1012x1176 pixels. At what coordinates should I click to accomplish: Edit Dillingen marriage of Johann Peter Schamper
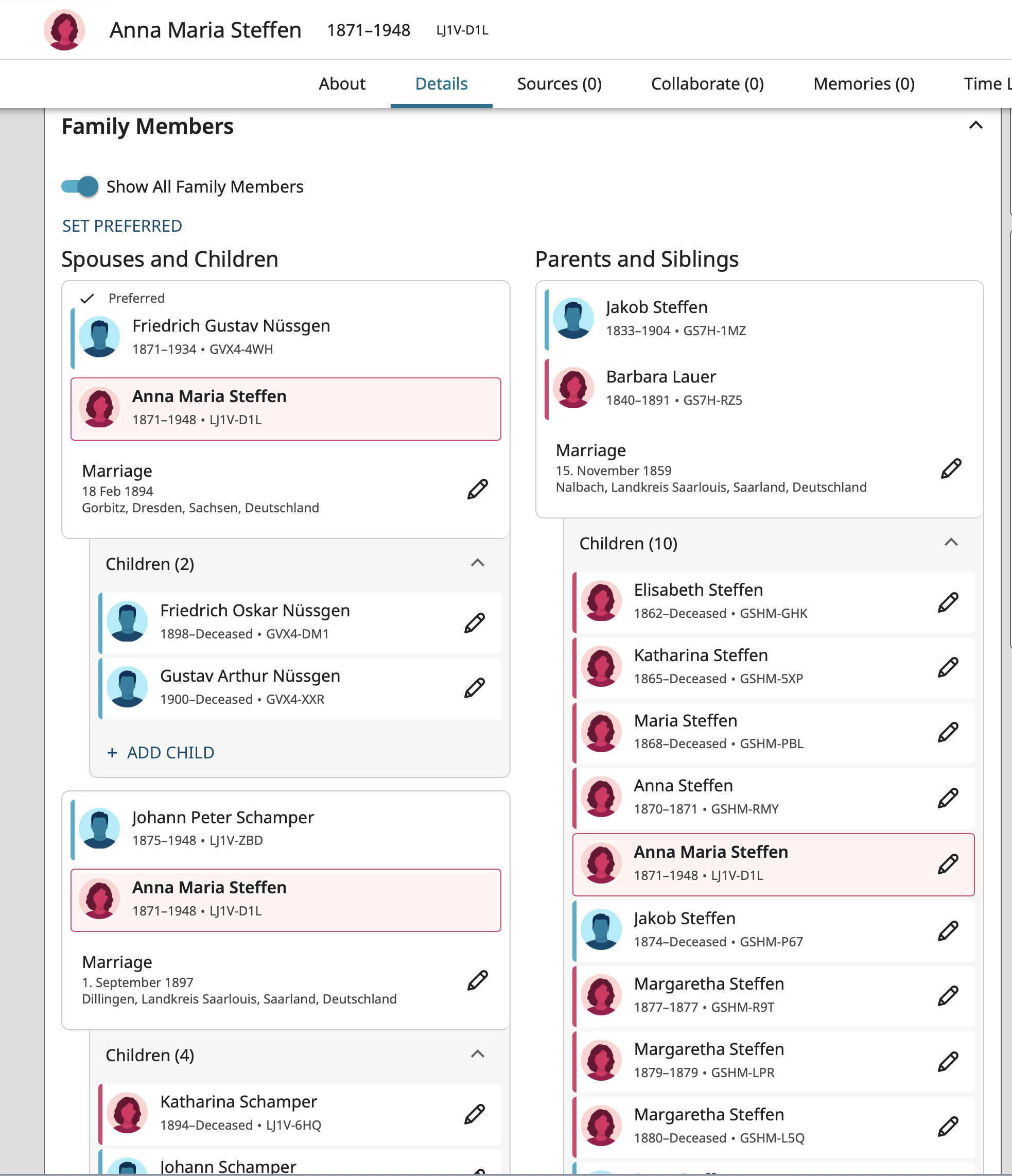pyautogui.click(x=477, y=980)
